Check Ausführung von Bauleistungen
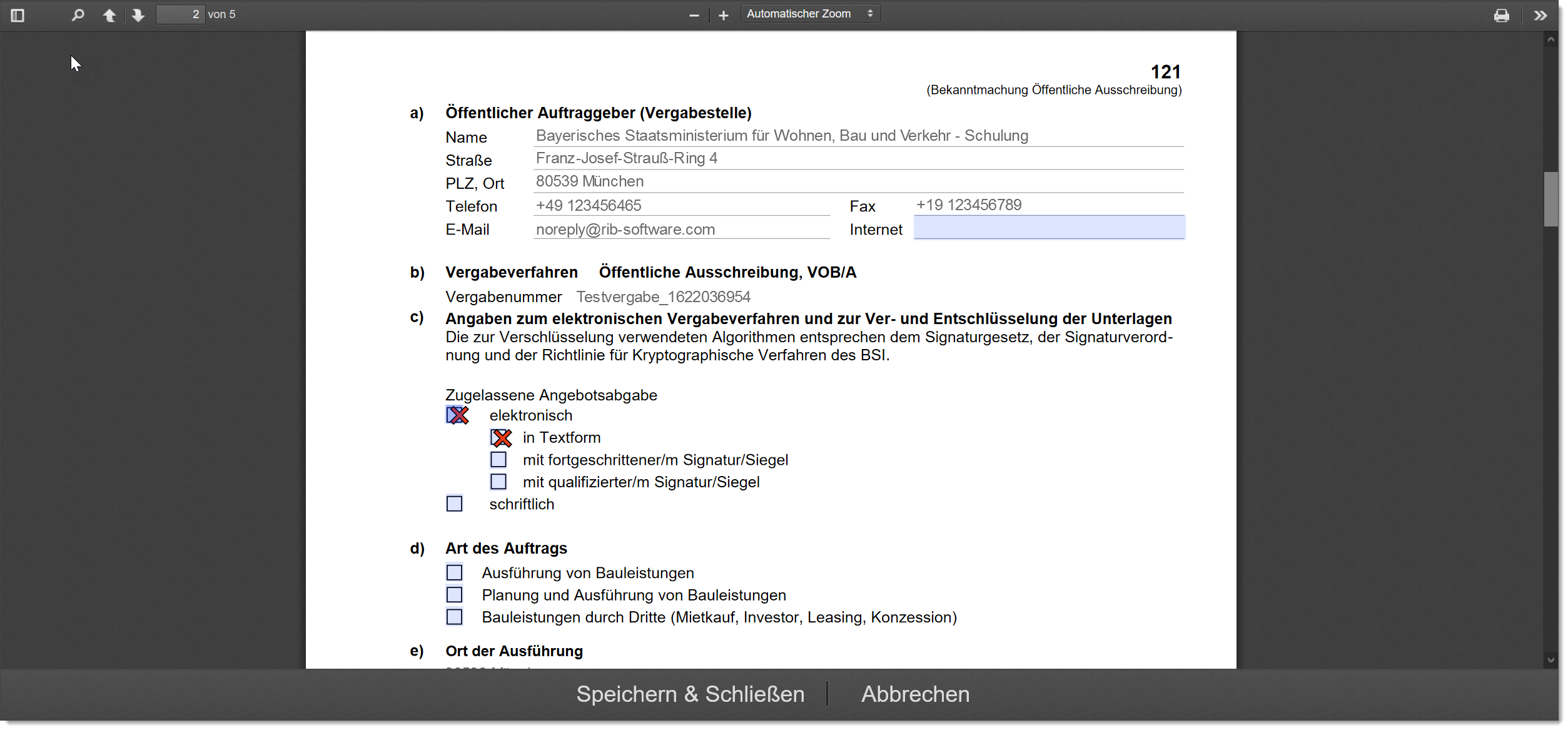This screenshot has width=1568, height=730. (454, 572)
